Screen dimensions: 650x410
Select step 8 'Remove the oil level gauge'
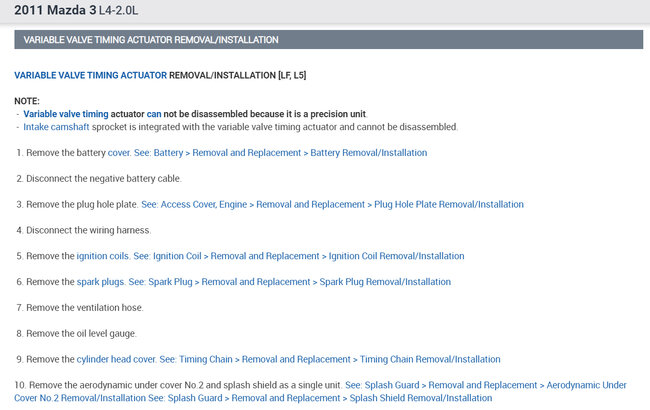[x=76, y=334]
